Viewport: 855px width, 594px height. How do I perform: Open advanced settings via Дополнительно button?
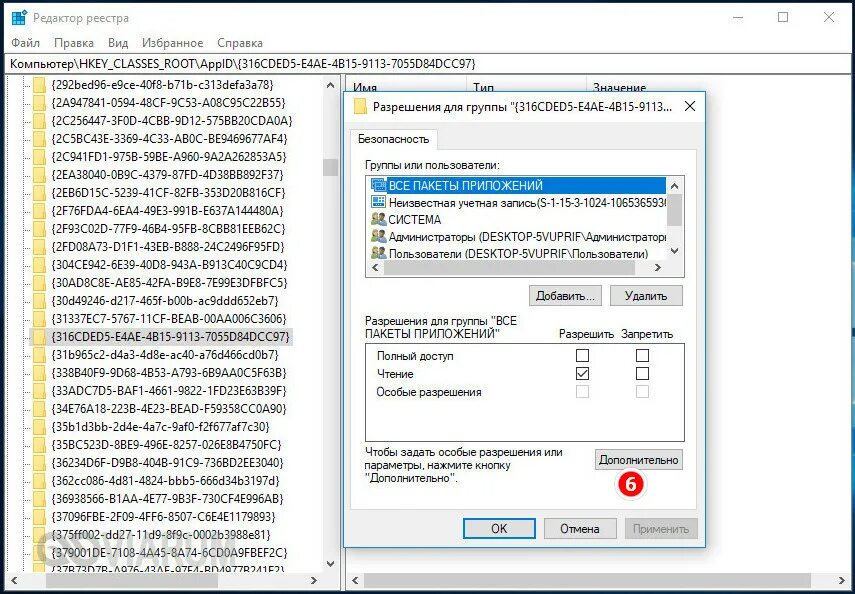(639, 460)
